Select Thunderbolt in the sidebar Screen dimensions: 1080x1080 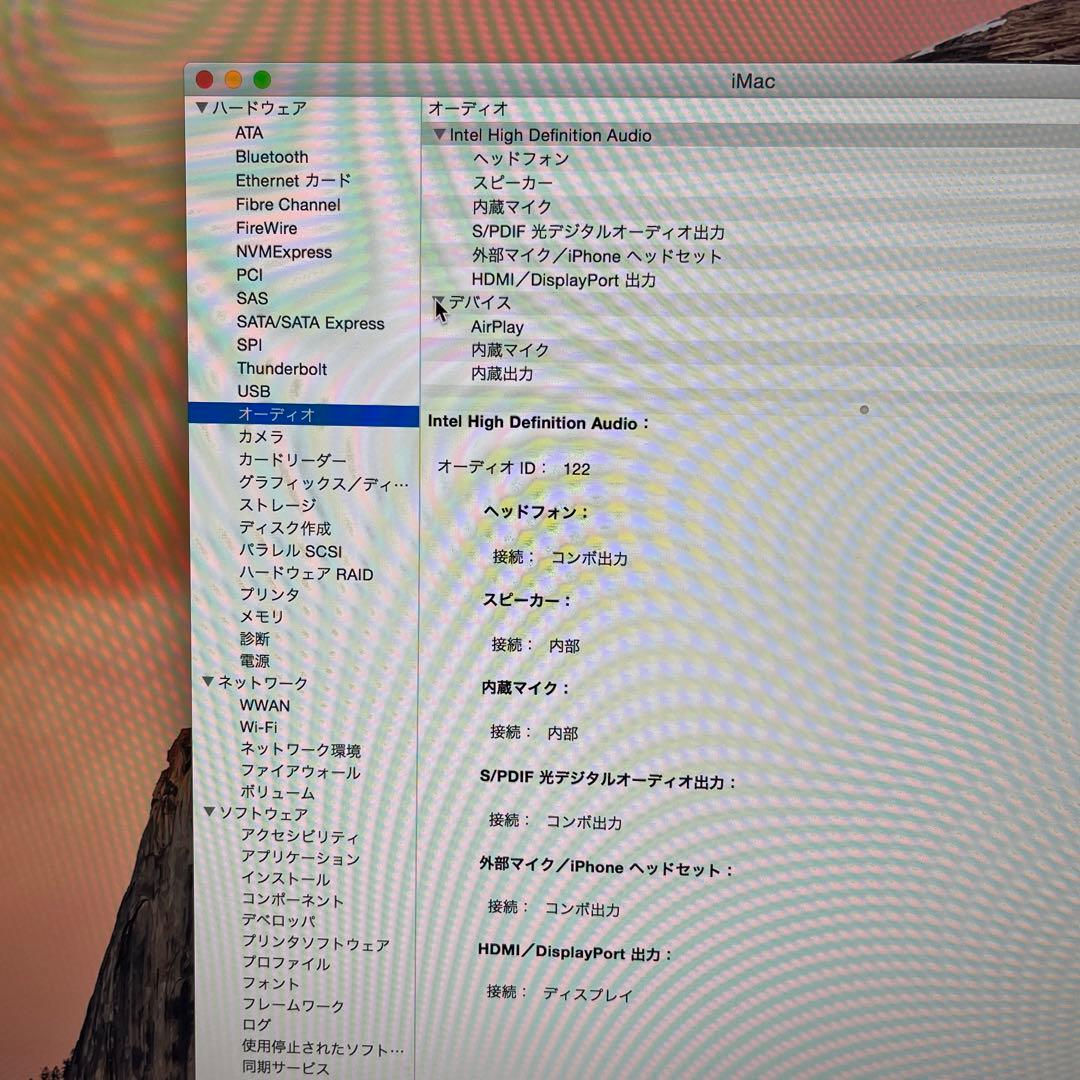[x=282, y=369]
